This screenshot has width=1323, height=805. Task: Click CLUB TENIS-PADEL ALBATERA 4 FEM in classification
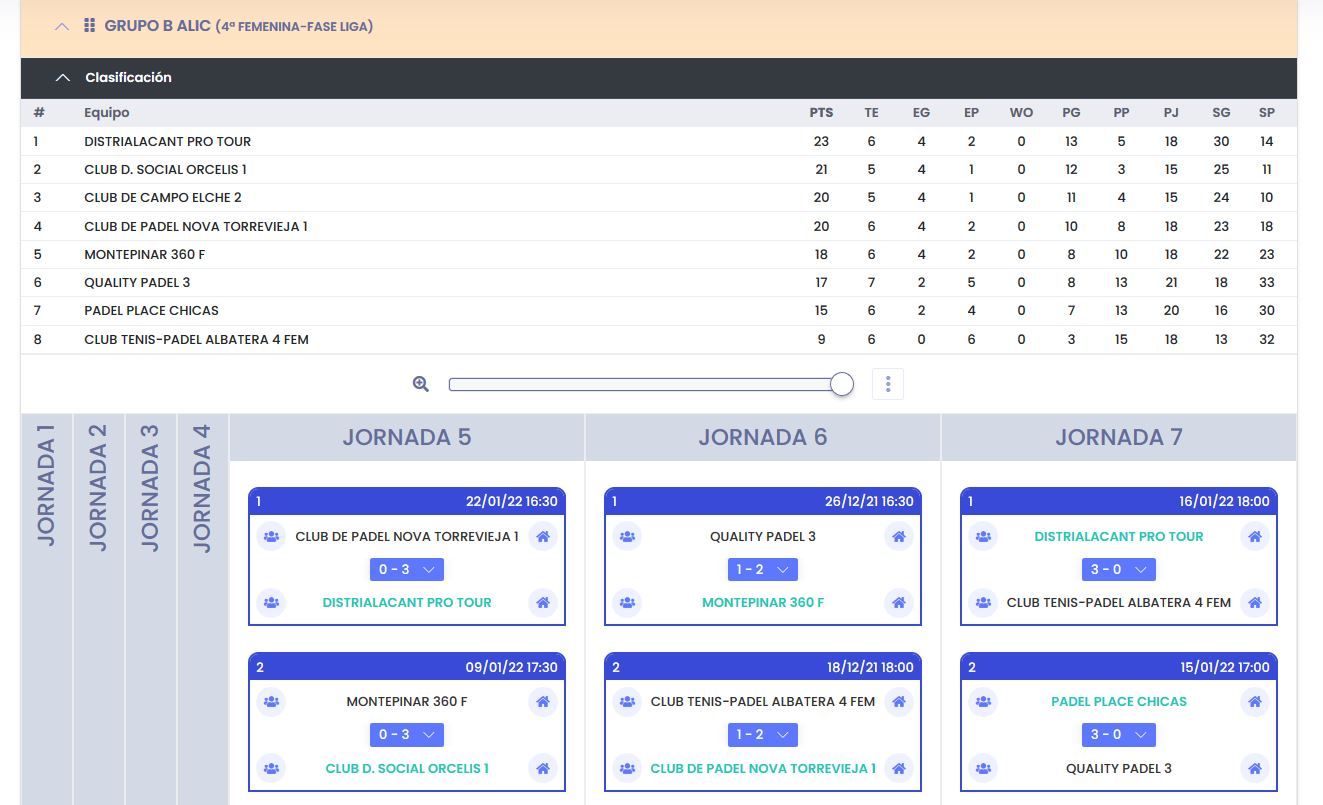196,340
